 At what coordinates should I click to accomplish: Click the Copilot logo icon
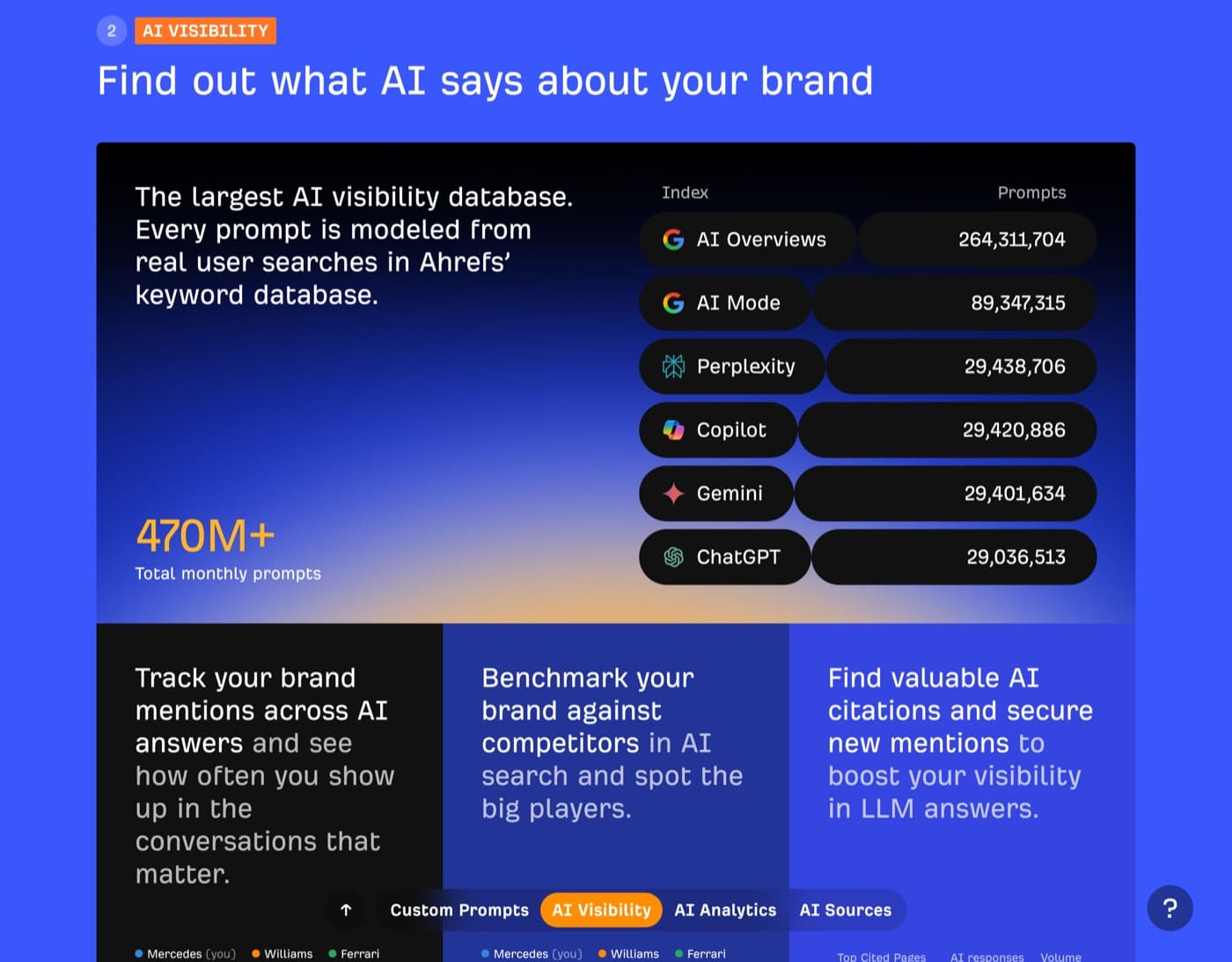(673, 430)
